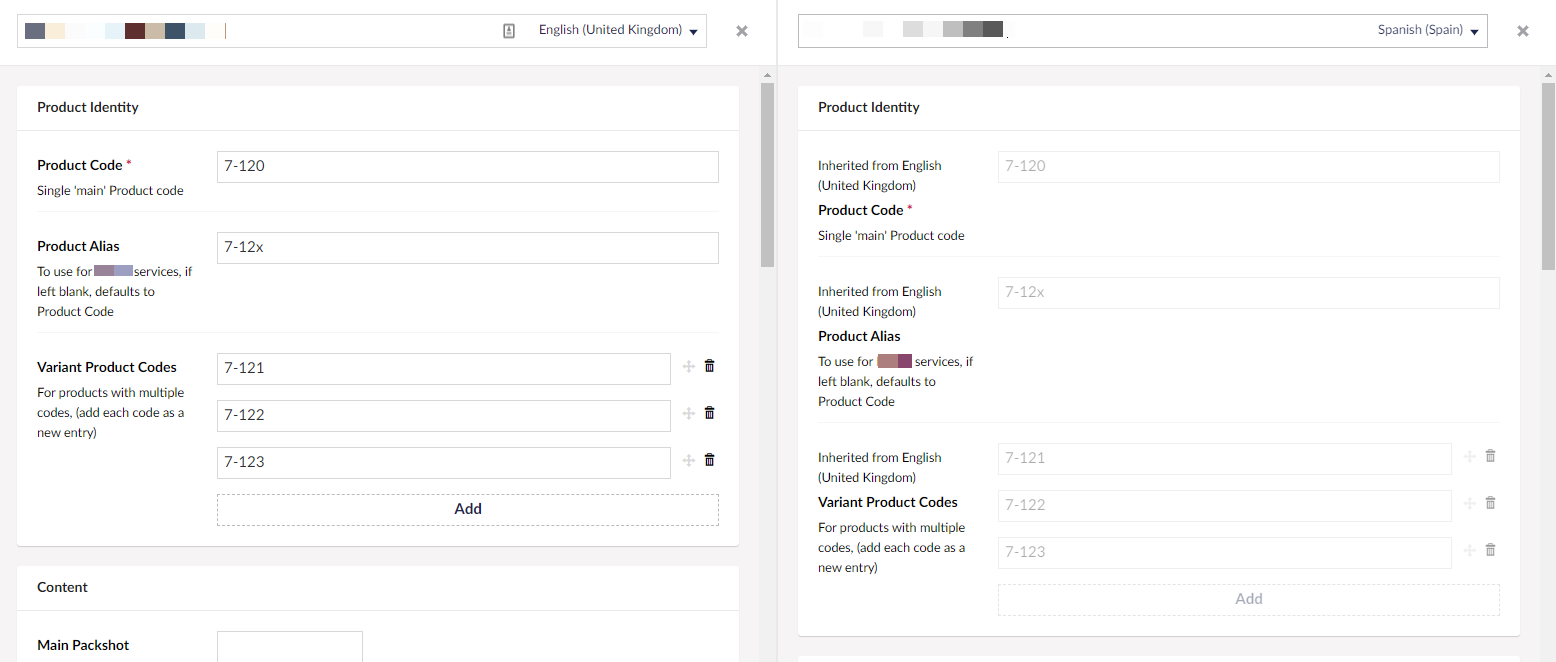Click the move icon beside inherited 7-122 in Spanish panel

pyautogui.click(x=1470, y=503)
